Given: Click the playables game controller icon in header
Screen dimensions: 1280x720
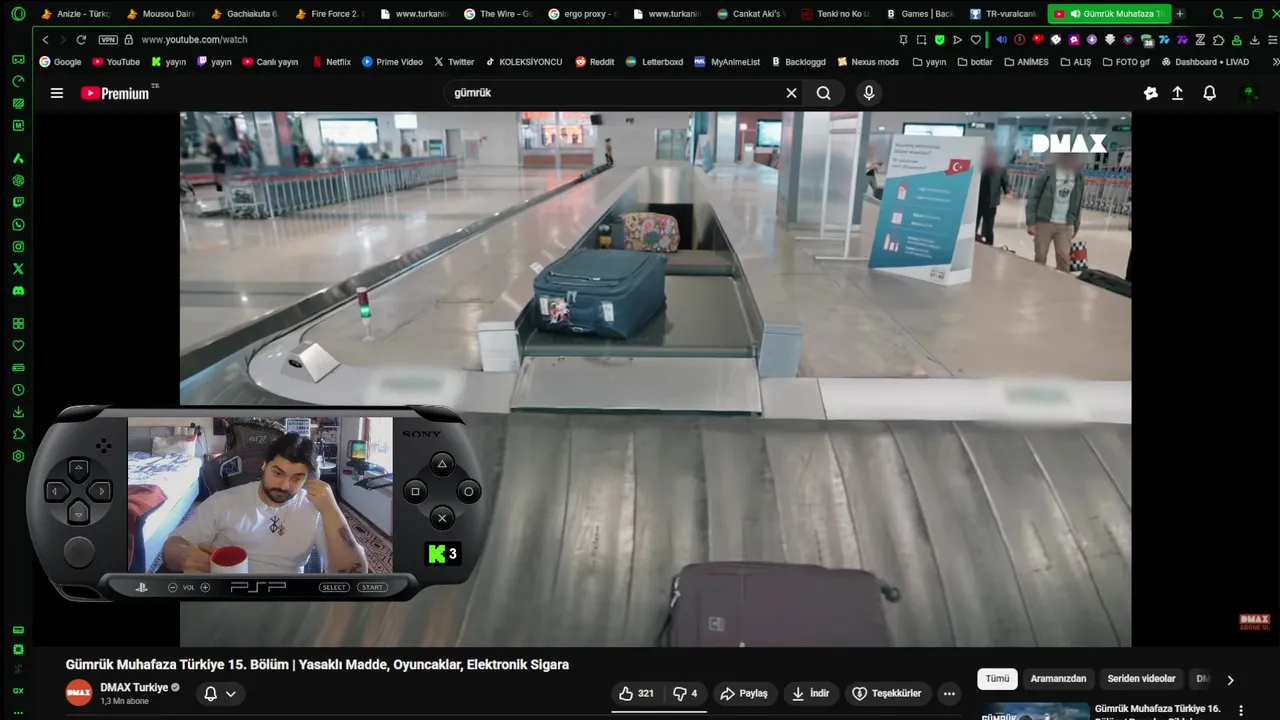Looking at the screenshot, I should 1151,93.
